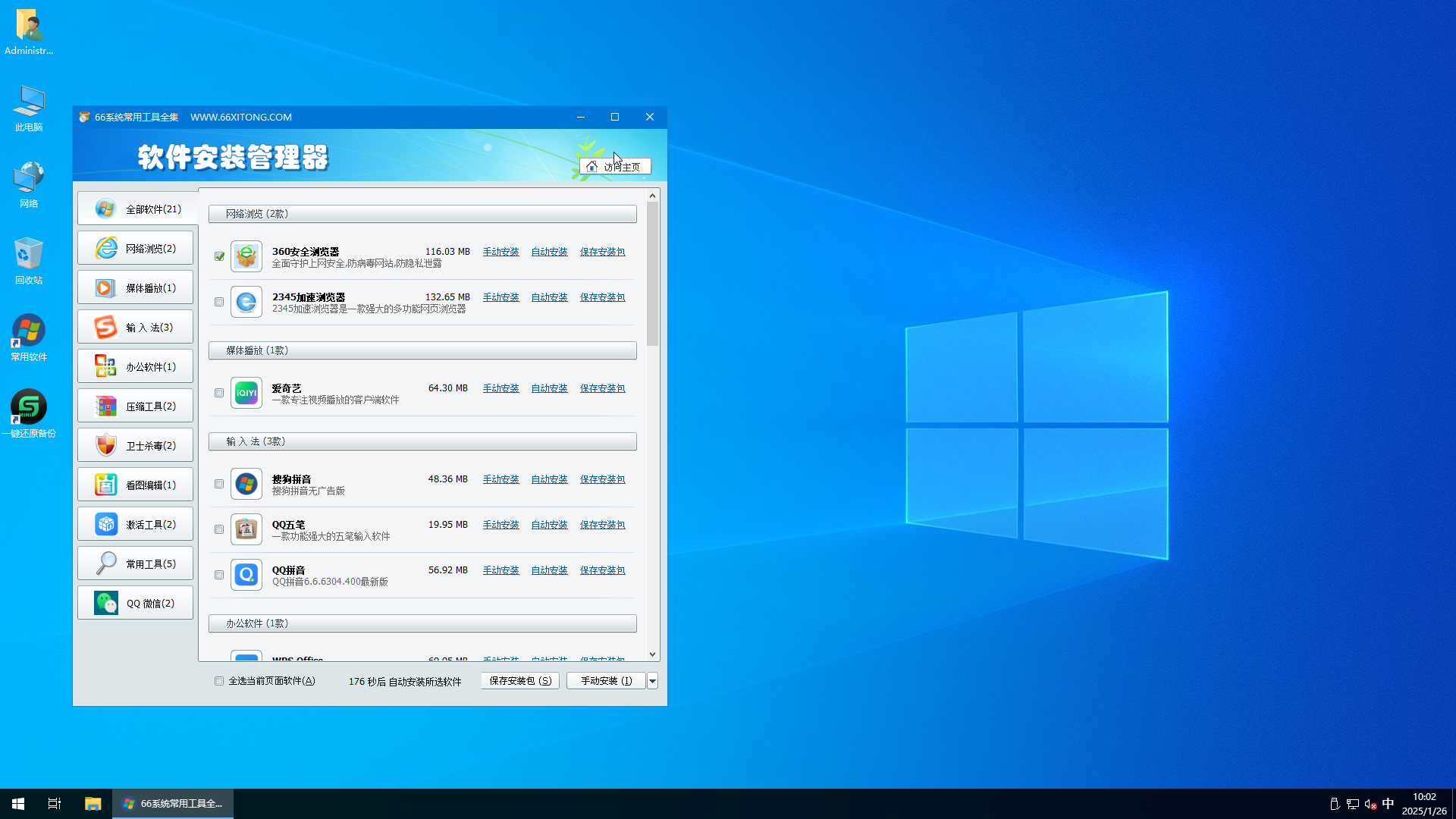Screen dimensions: 1456x819
Task: Click 自动安装 link for 搜狗拼音
Action: (x=549, y=479)
